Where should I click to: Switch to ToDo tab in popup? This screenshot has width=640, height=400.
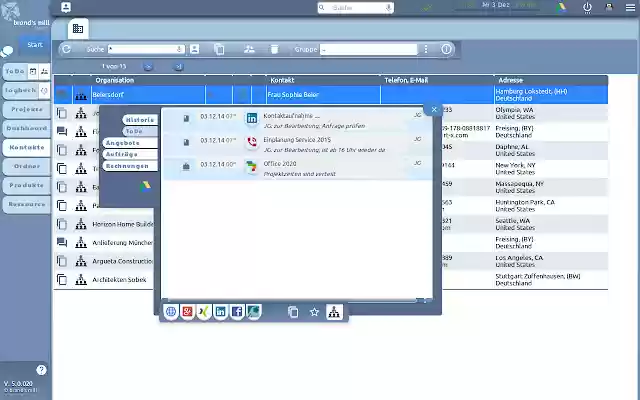[x=140, y=131]
